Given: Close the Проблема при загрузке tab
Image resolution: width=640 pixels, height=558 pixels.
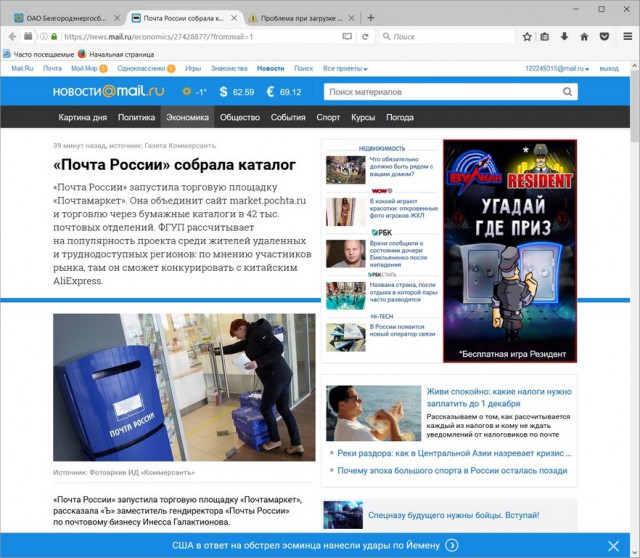Looking at the screenshot, I should point(351,18).
